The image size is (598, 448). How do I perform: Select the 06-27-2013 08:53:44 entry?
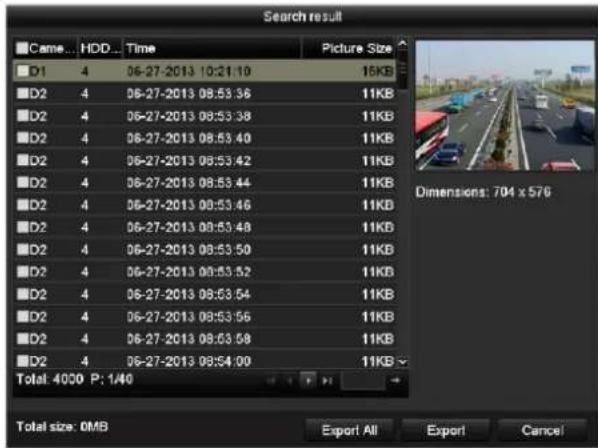(204, 182)
